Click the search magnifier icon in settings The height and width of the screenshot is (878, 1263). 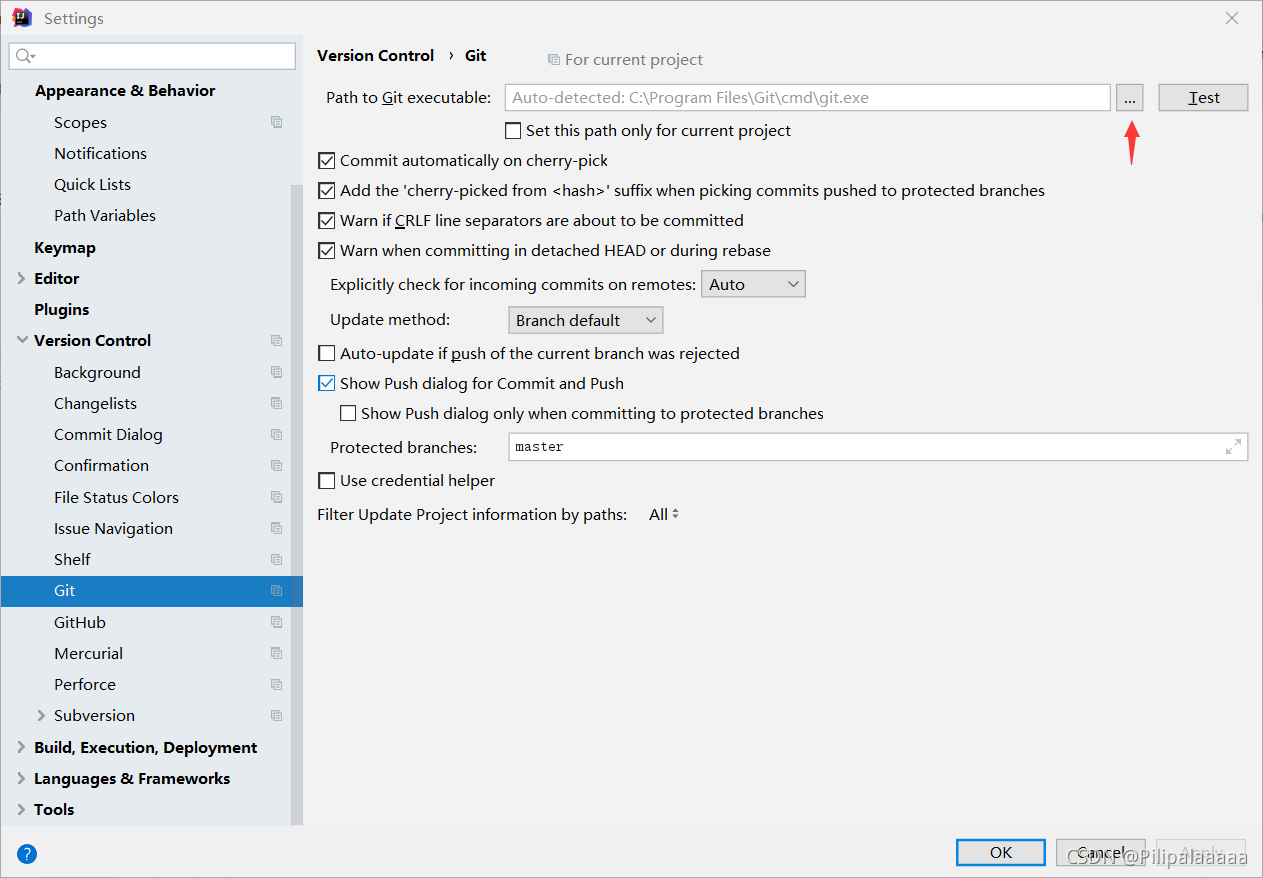24,56
